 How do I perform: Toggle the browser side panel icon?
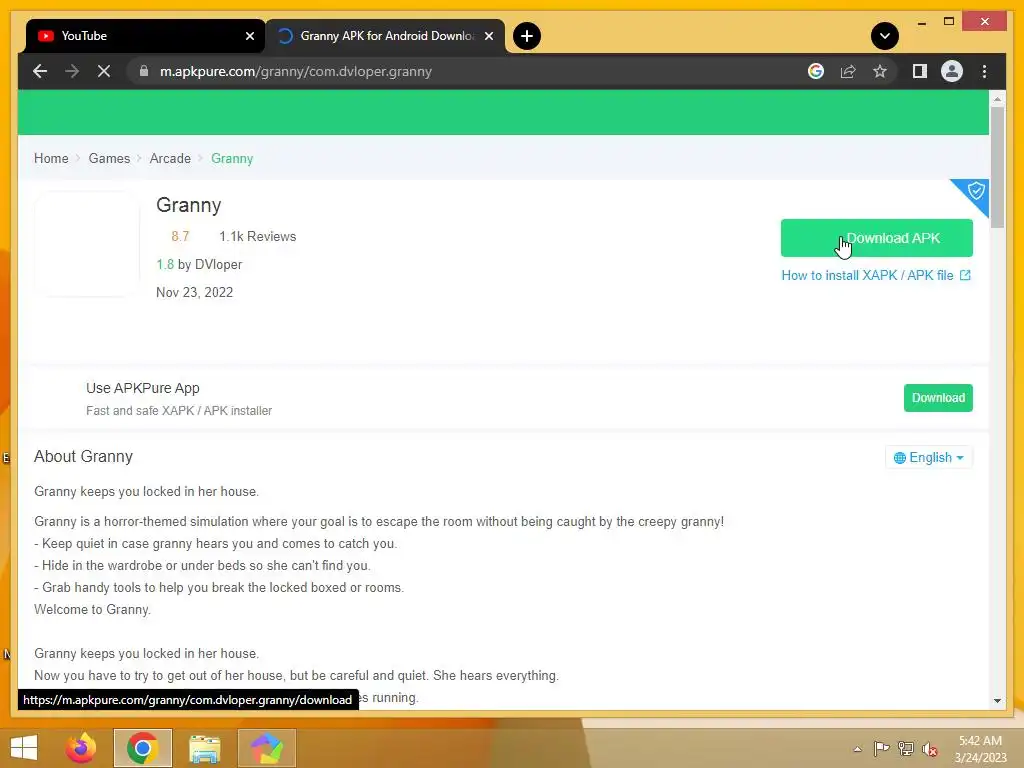click(x=920, y=71)
